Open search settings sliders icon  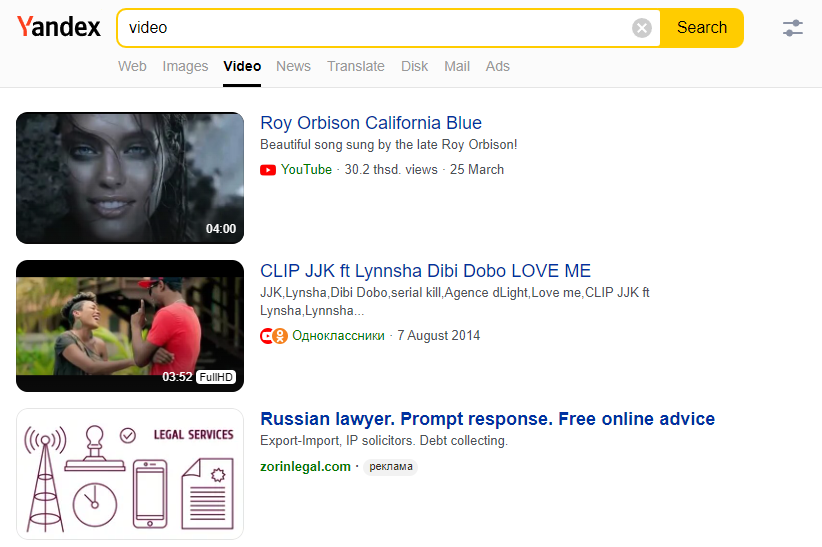pyautogui.click(x=792, y=28)
